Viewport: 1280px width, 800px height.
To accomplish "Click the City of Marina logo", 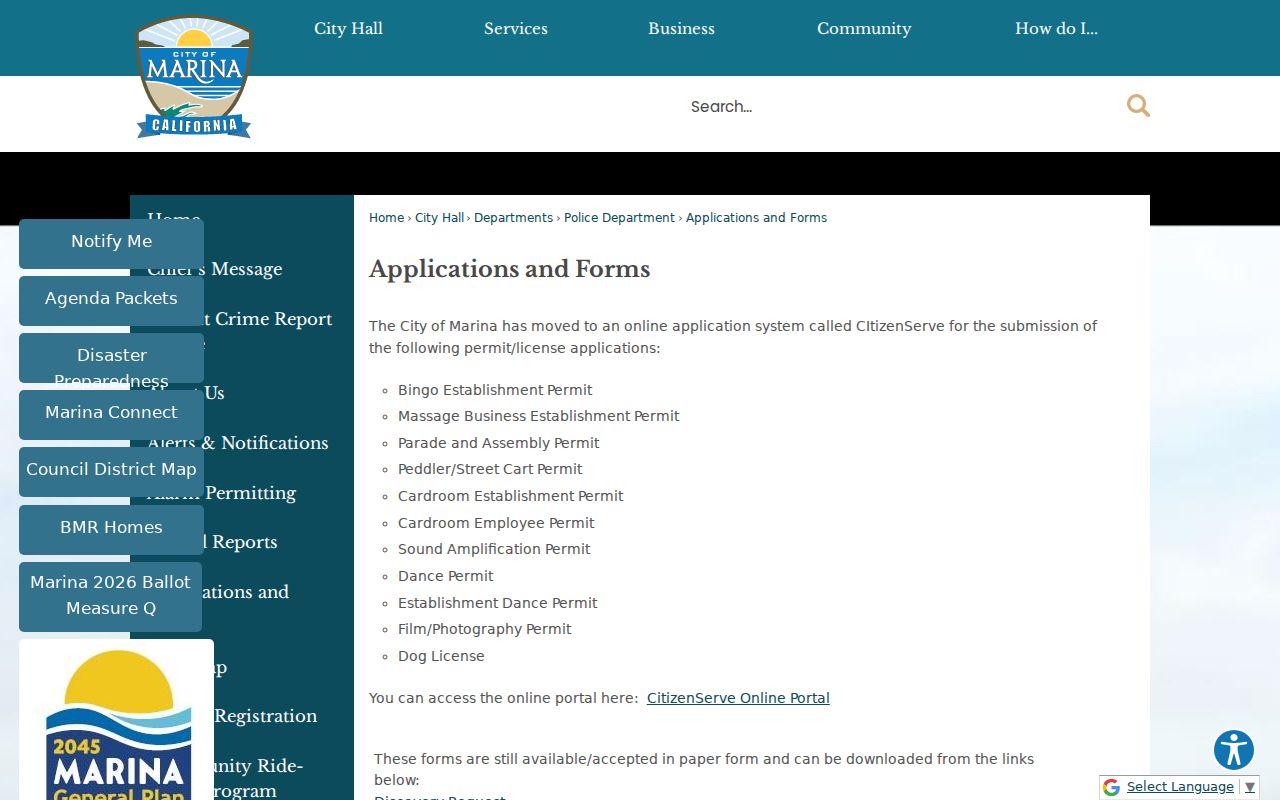I will [194, 77].
